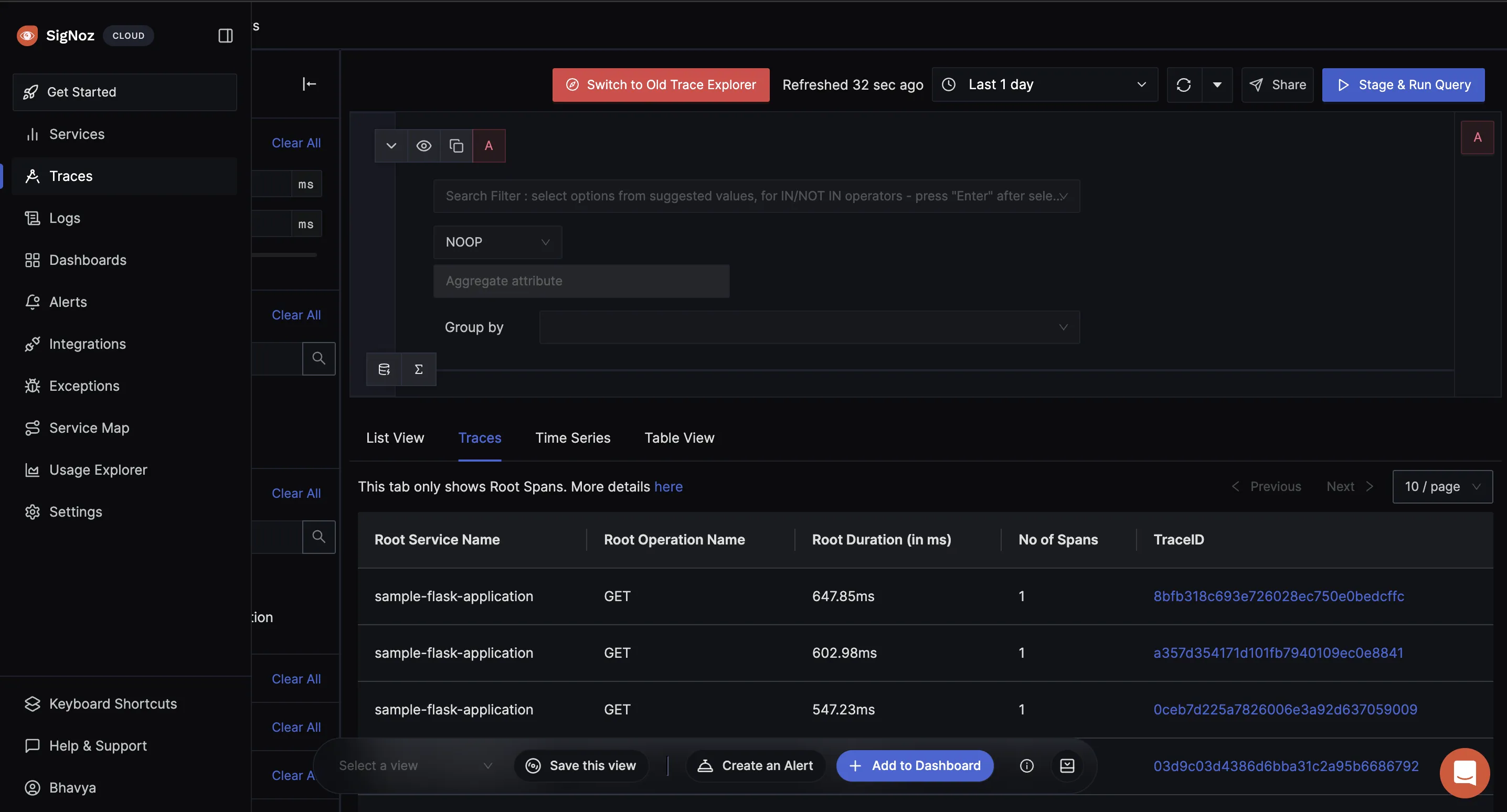Open the 10 / page dropdown

click(1442, 487)
